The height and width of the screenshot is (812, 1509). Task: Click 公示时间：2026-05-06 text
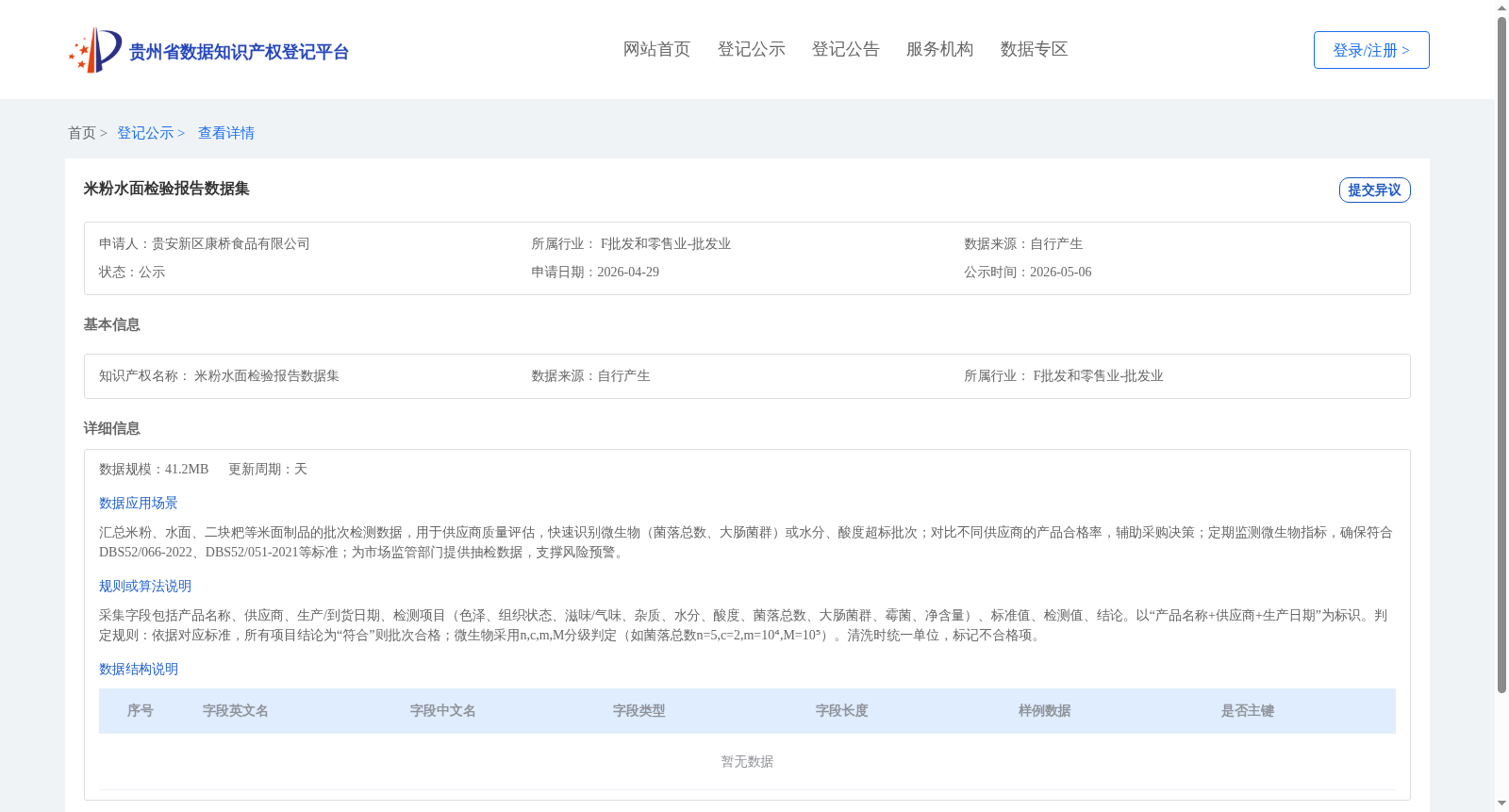tap(1028, 273)
